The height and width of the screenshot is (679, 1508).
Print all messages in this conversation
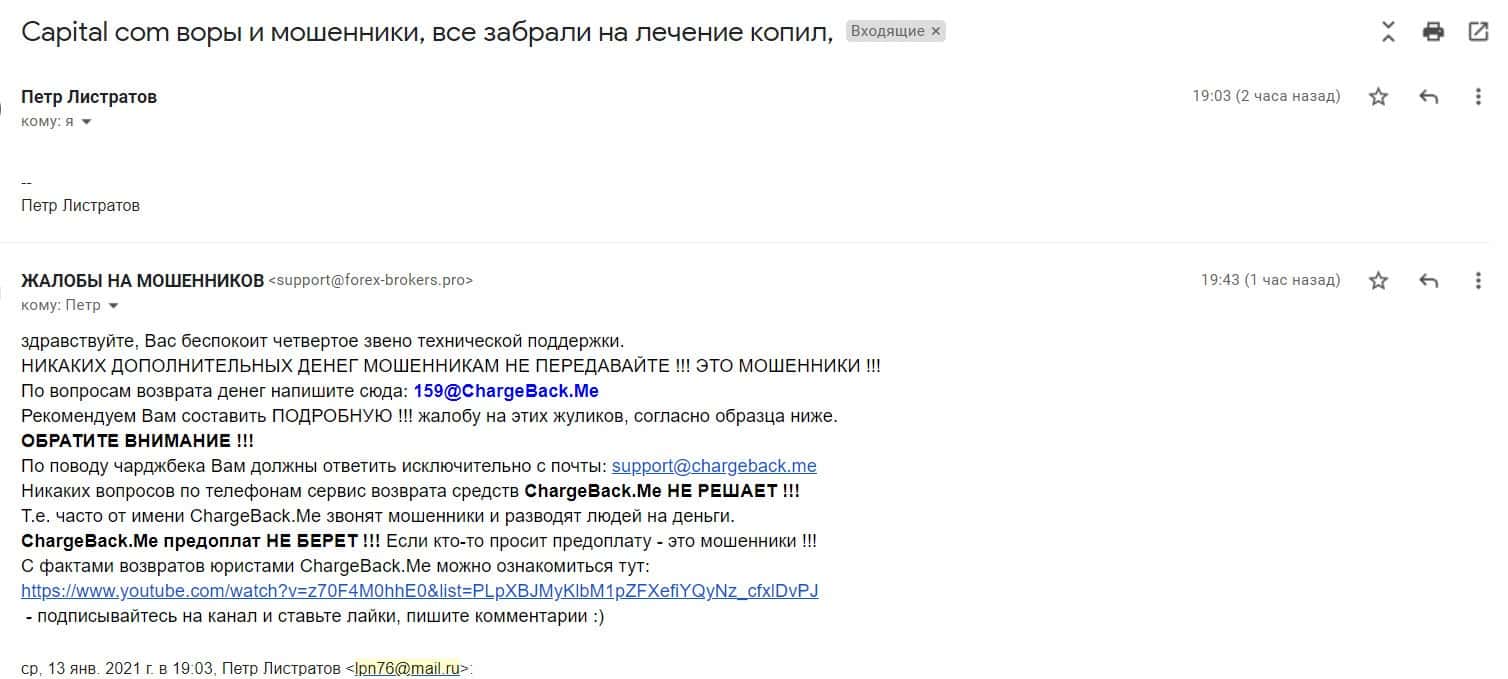point(1433,32)
